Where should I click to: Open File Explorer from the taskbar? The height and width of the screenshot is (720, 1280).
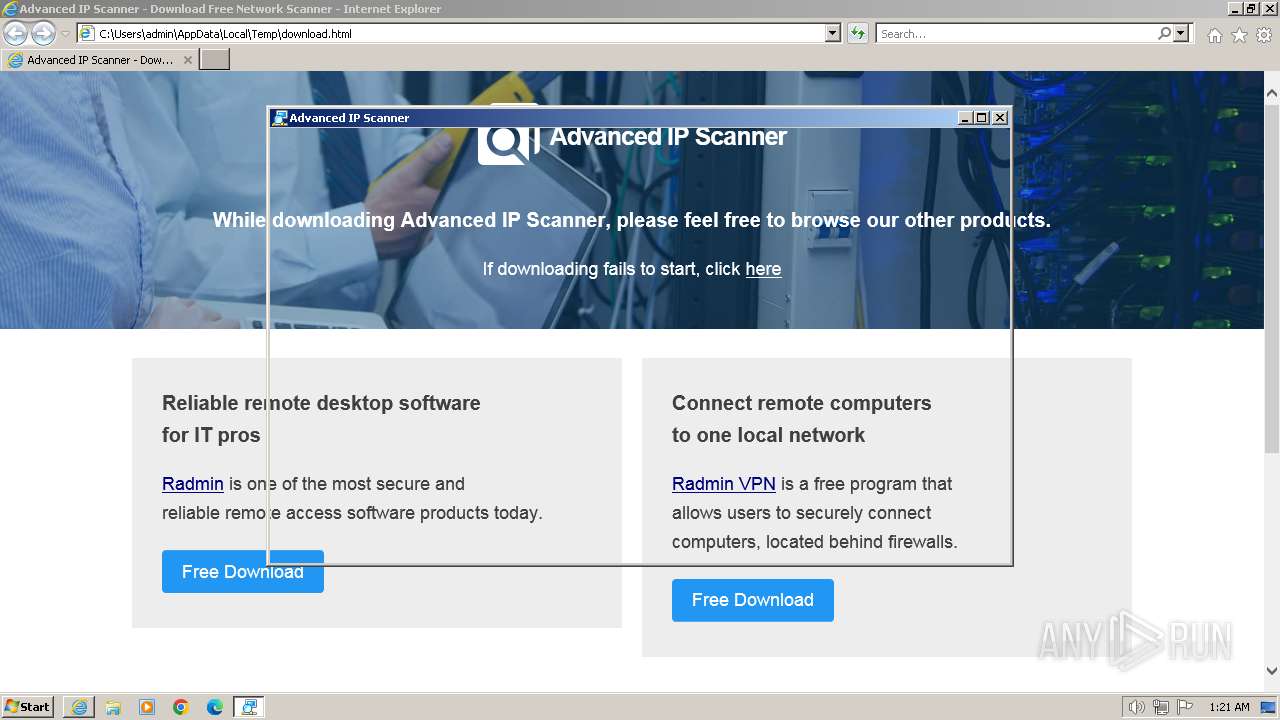pyautogui.click(x=113, y=707)
